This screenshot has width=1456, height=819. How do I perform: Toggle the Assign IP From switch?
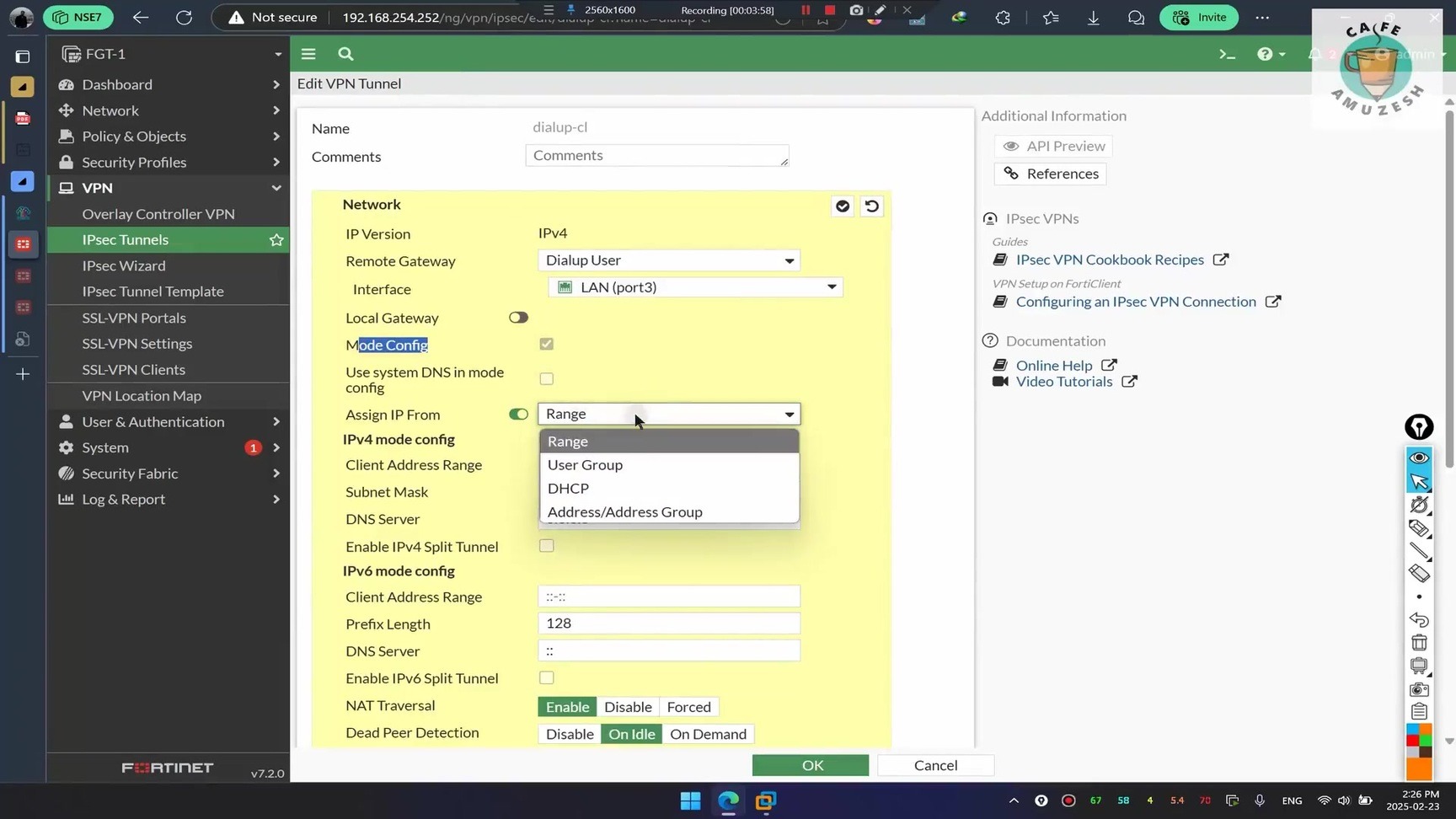tap(518, 415)
